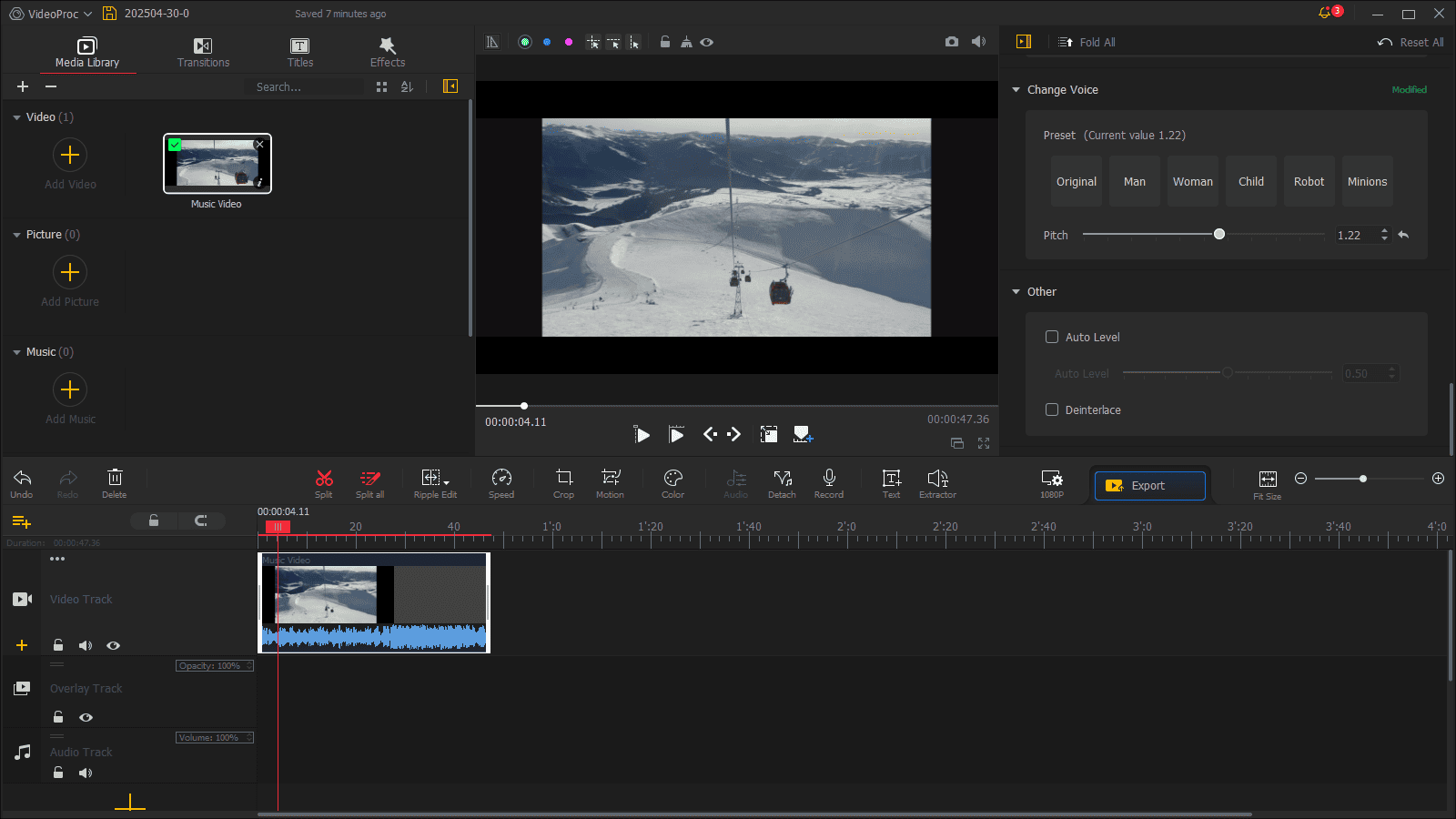Click Fold All in properties panel

coord(1087,42)
